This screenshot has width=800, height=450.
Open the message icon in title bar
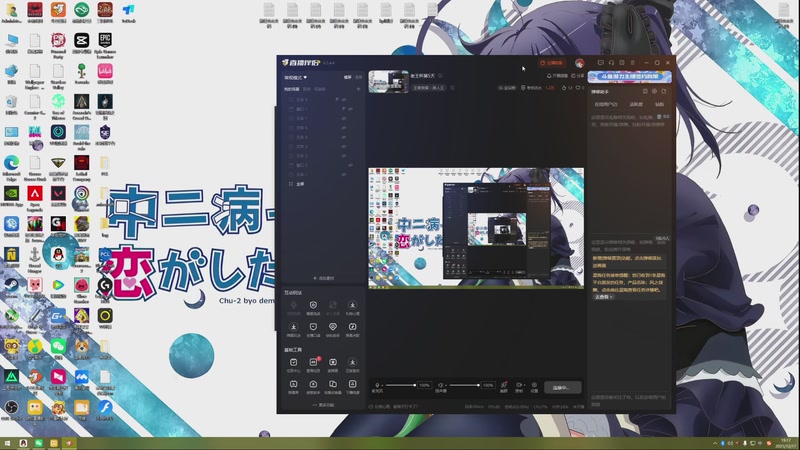(601, 63)
